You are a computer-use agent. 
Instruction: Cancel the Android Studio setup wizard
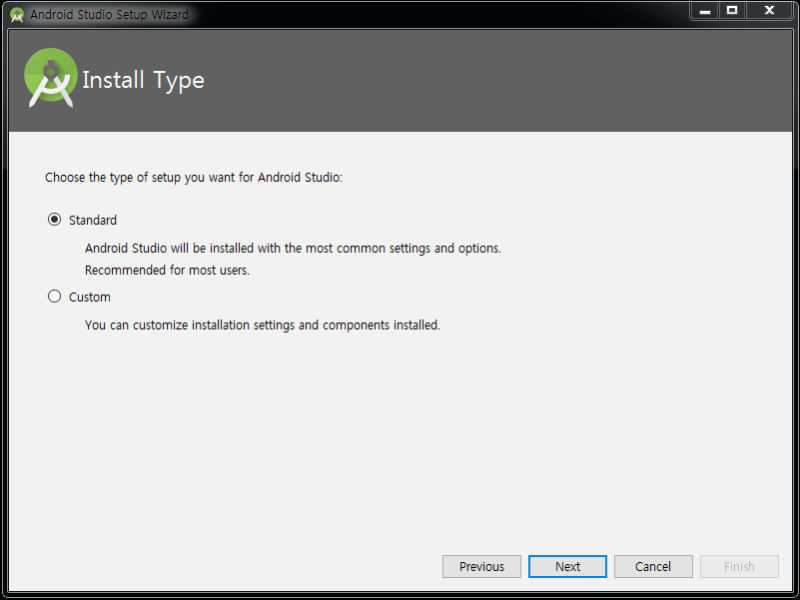click(x=653, y=566)
